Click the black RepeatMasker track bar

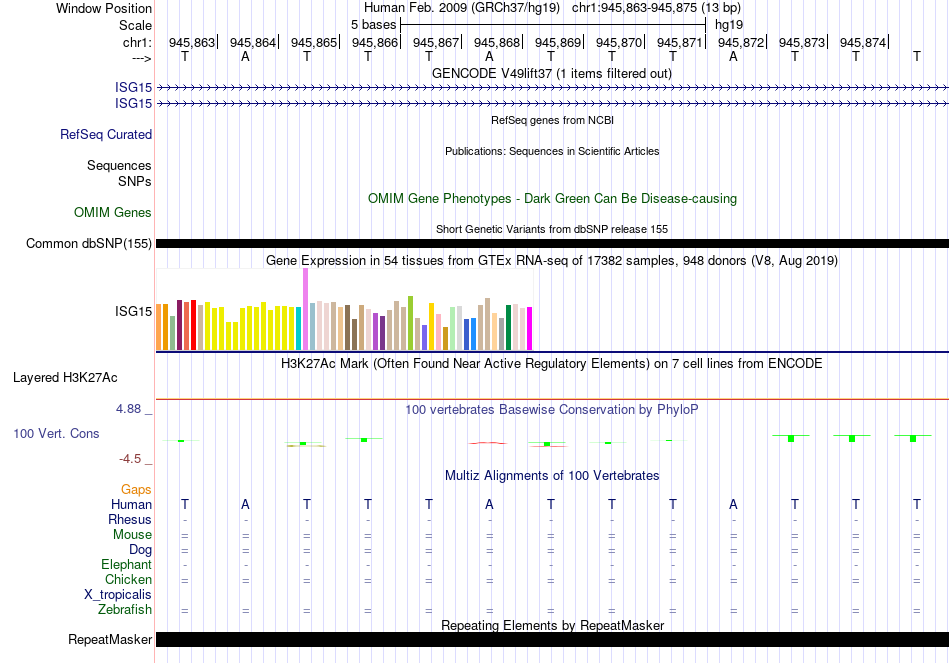point(552,639)
